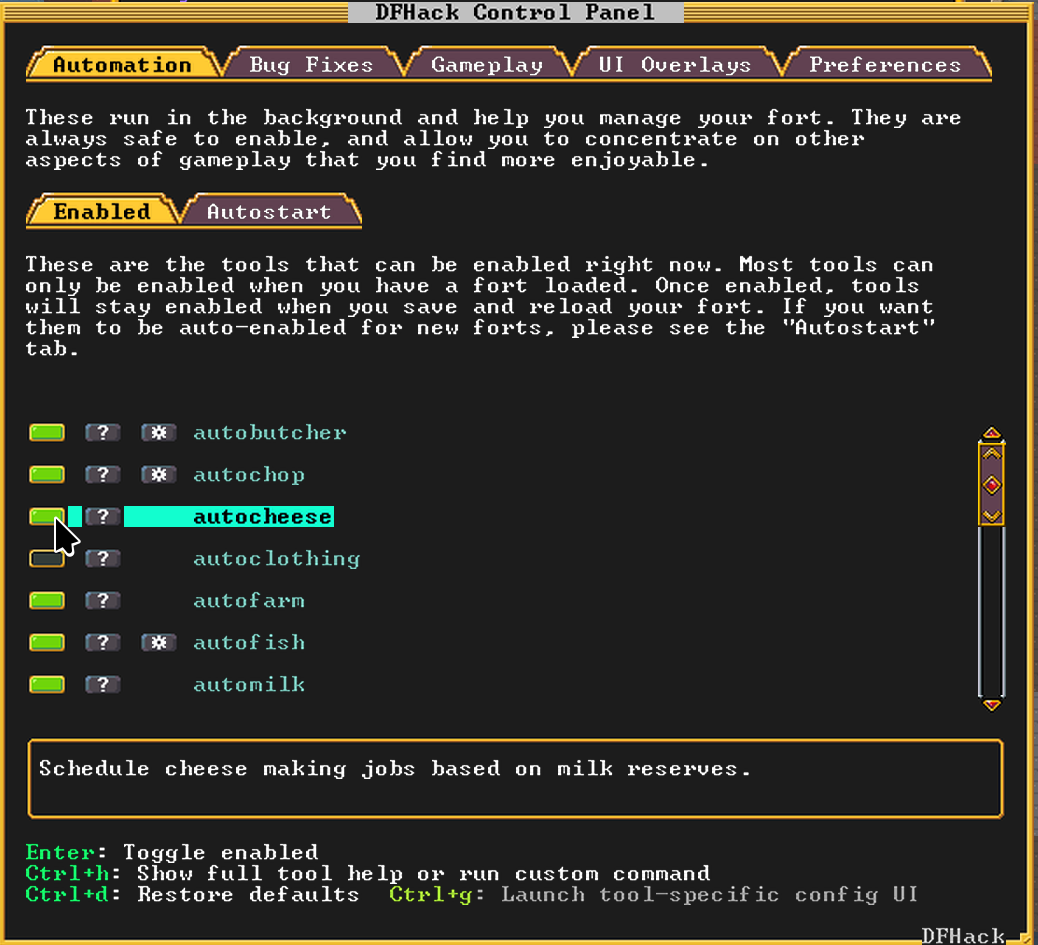Click the automilk help question mark icon
The width and height of the screenshot is (1038, 945).
(x=102, y=684)
